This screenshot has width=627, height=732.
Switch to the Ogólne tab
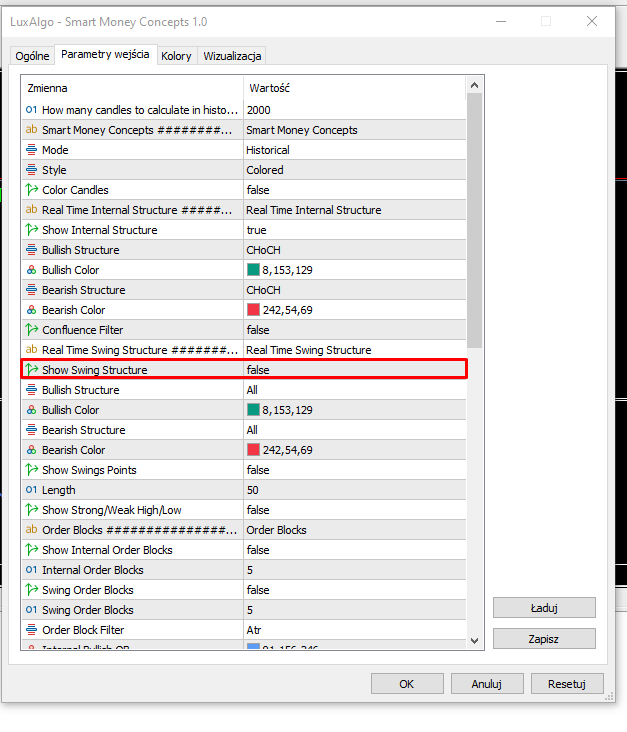pos(32,56)
